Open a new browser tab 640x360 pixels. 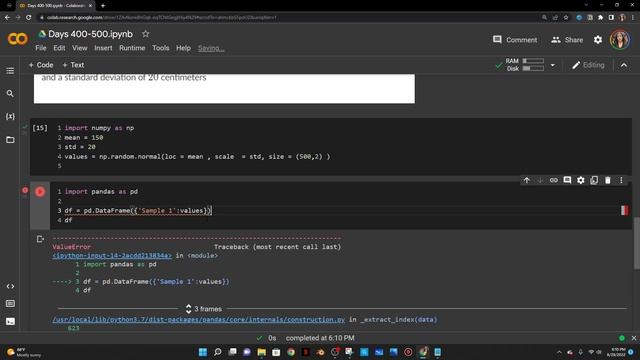[103, 6]
